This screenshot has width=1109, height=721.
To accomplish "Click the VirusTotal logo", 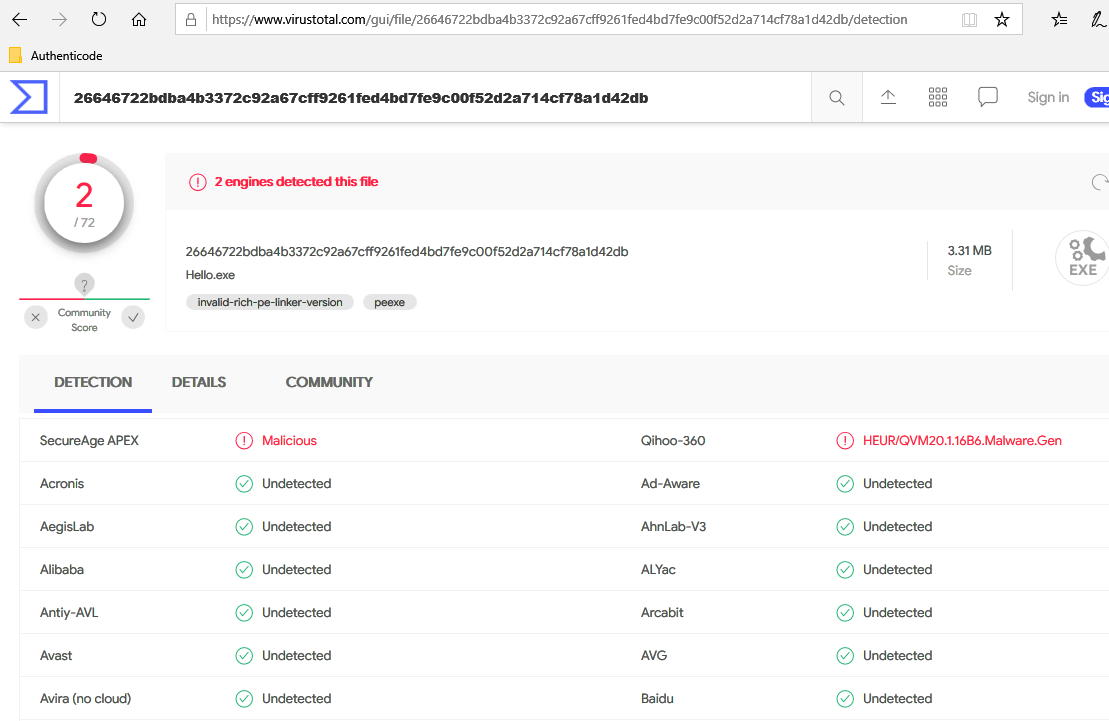I will pyautogui.click(x=29, y=97).
